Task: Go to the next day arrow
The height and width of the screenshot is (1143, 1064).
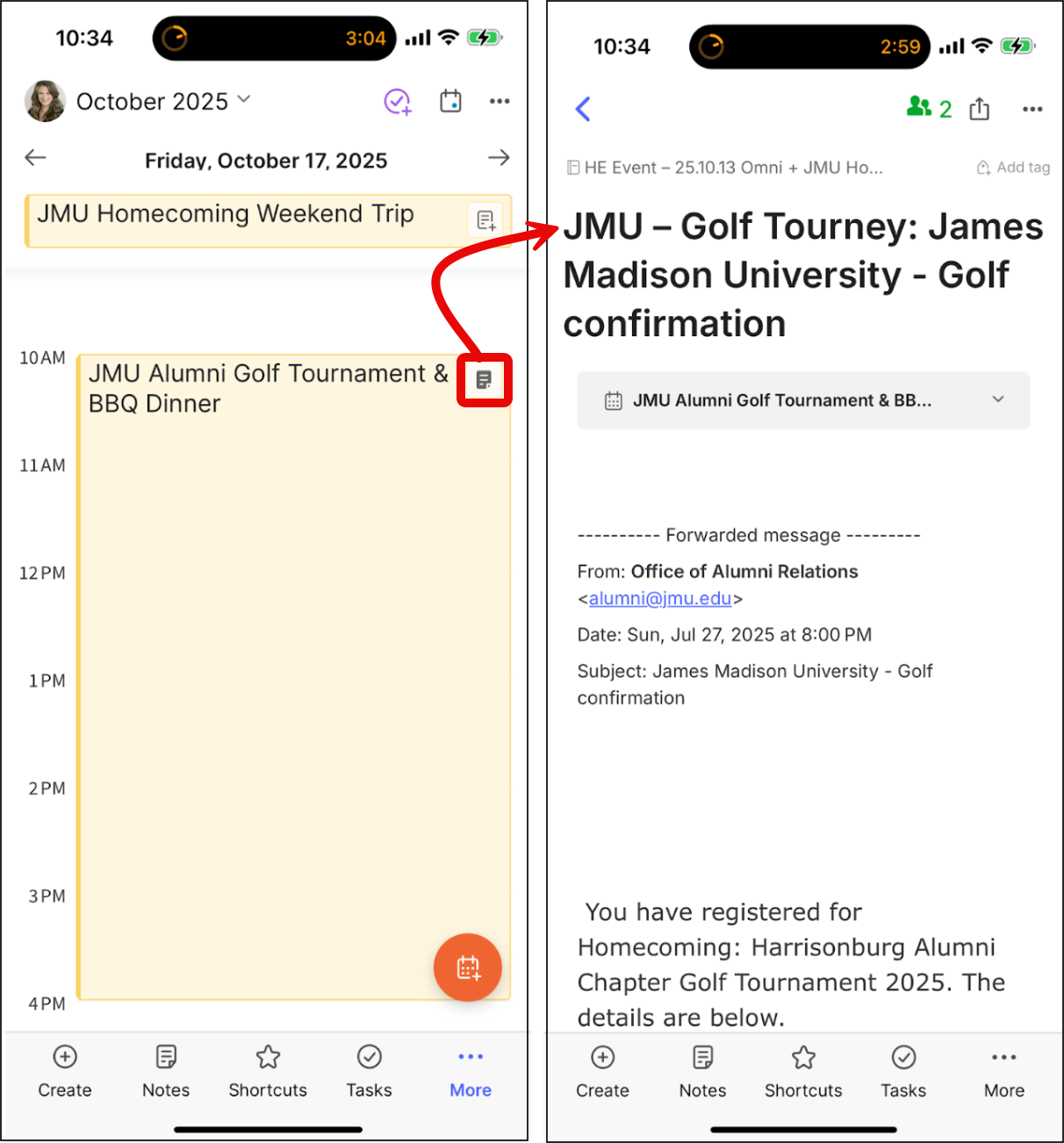Action: pos(499,158)
